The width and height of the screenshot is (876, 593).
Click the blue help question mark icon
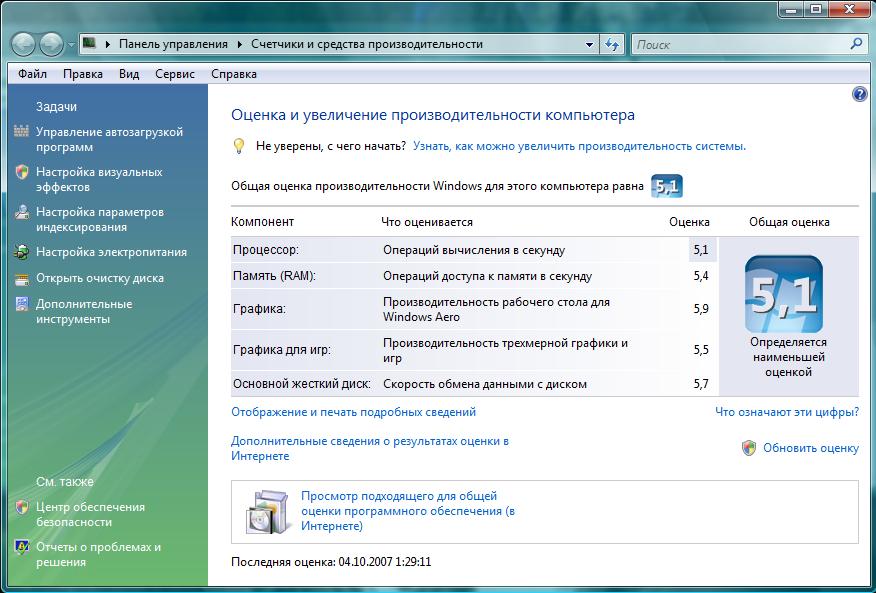(859, 94)
